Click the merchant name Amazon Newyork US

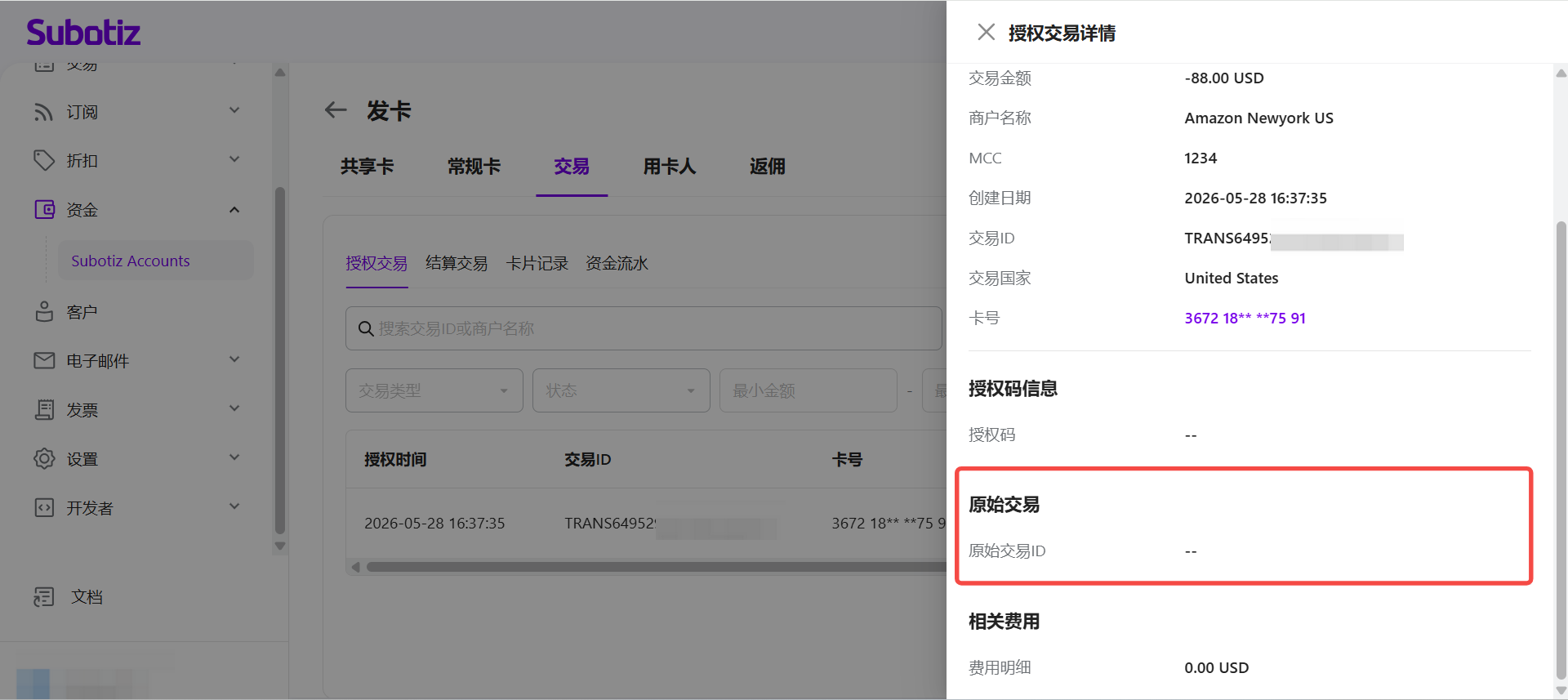click(x=1258, y=118)
